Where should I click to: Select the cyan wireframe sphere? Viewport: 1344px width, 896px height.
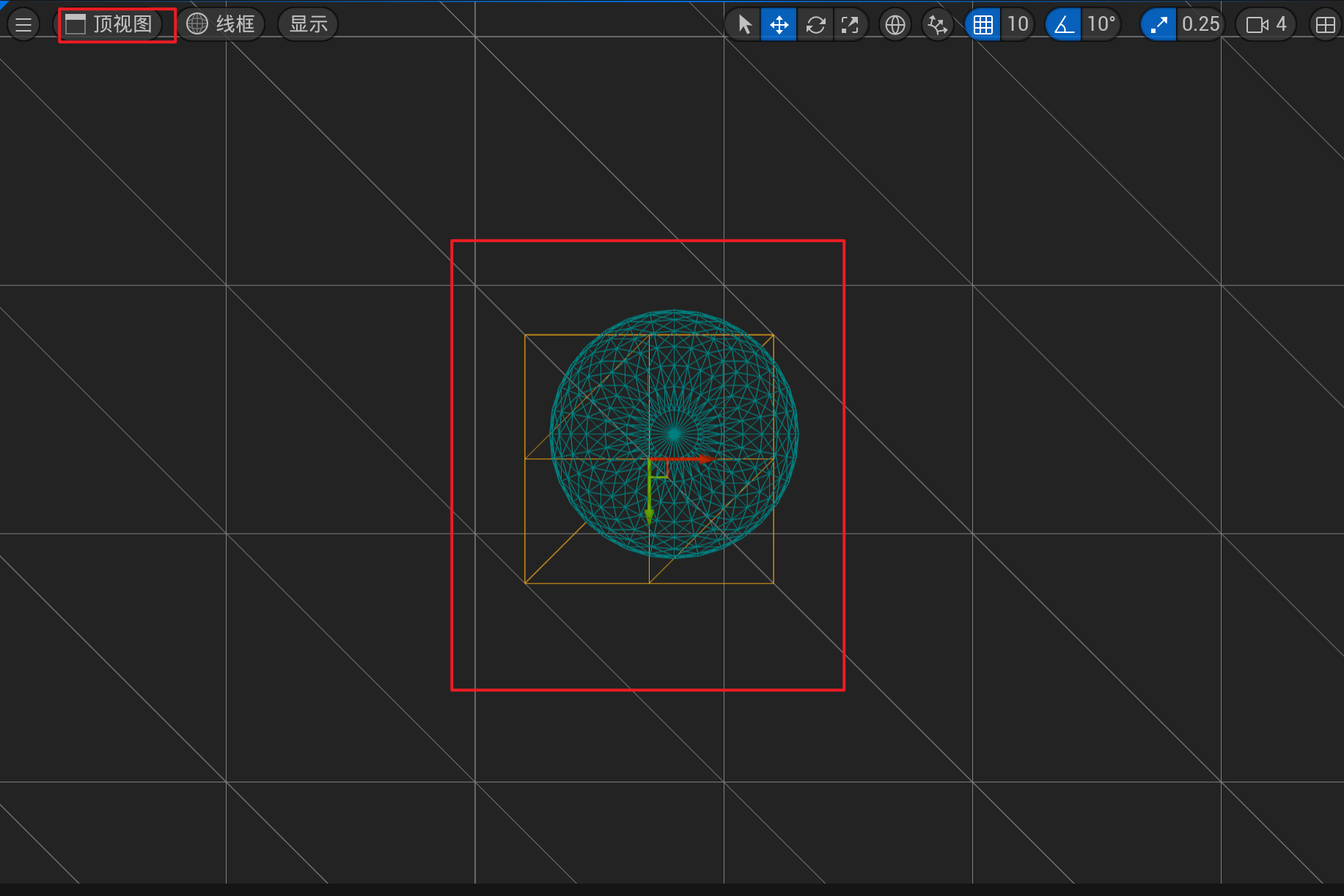(674, 434)
